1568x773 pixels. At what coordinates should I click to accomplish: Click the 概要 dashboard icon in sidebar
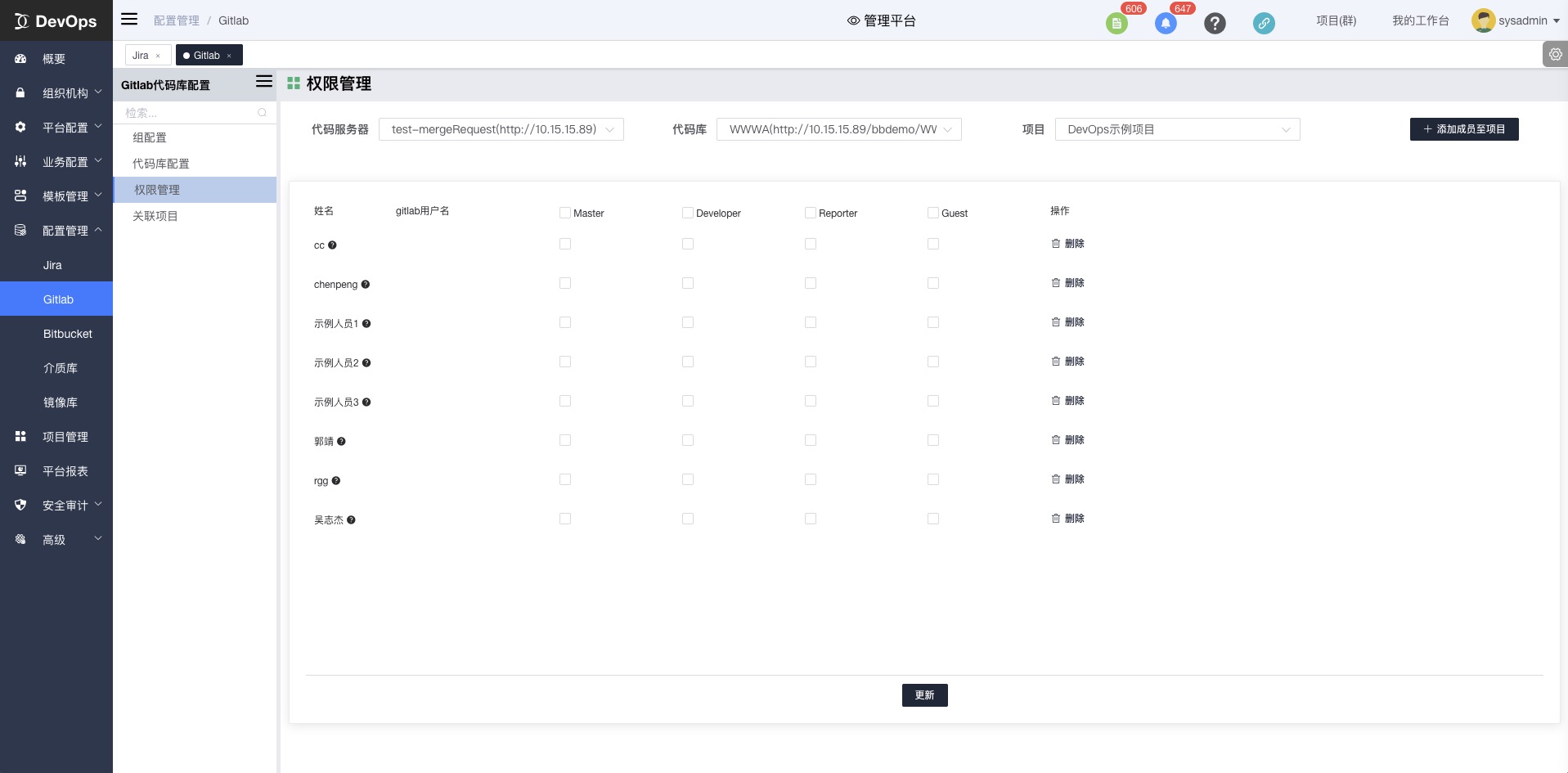click(x=20, y=59)
